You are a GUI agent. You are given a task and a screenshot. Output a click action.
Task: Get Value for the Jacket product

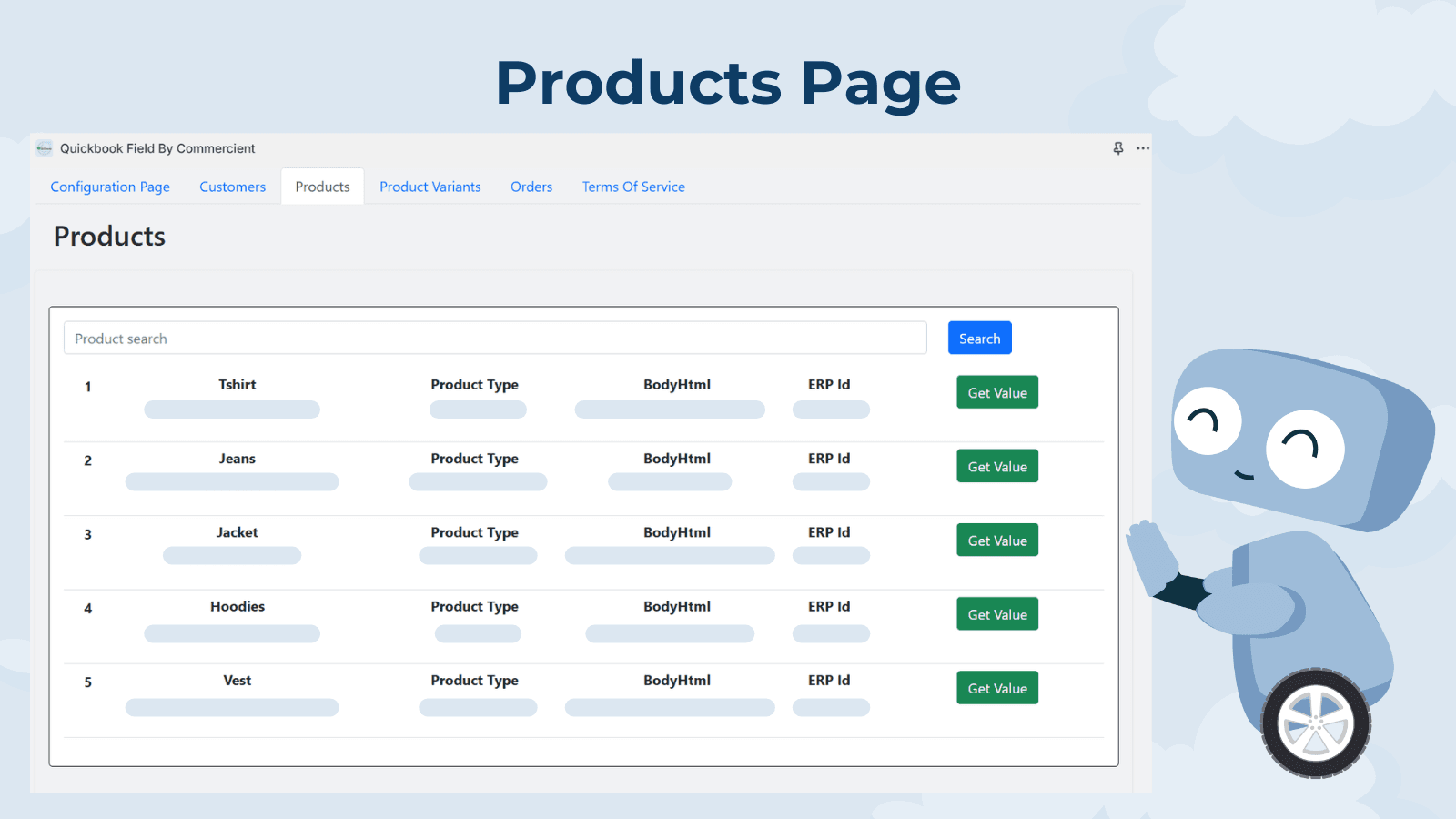(997, 541)
